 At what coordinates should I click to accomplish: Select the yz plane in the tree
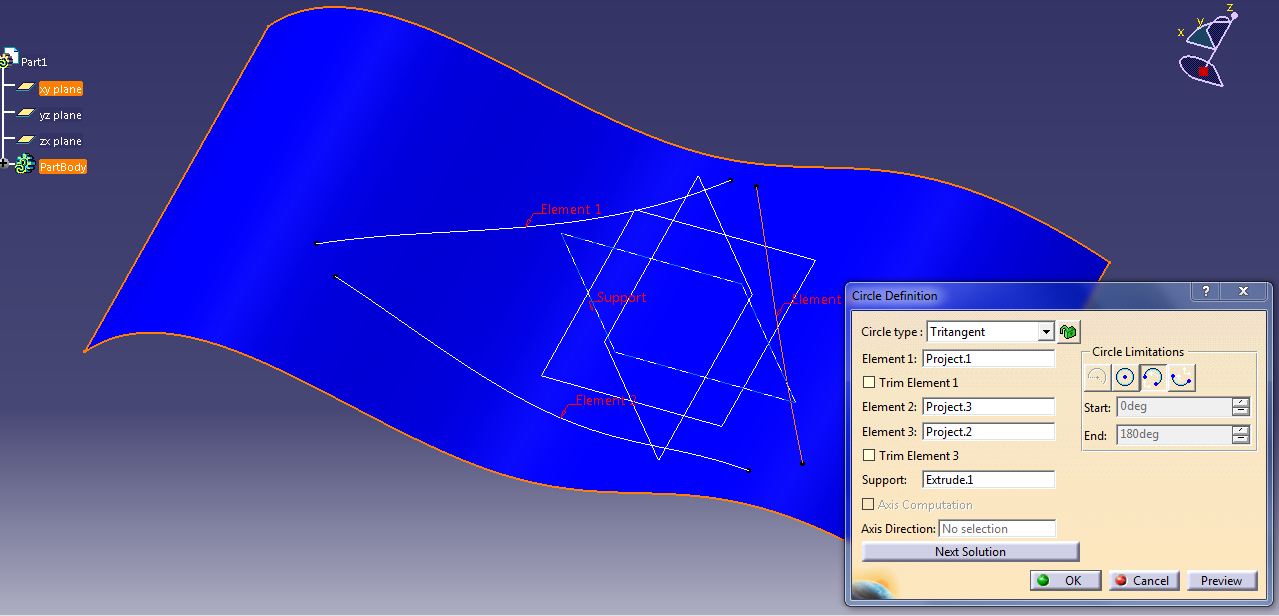(60, 115)
